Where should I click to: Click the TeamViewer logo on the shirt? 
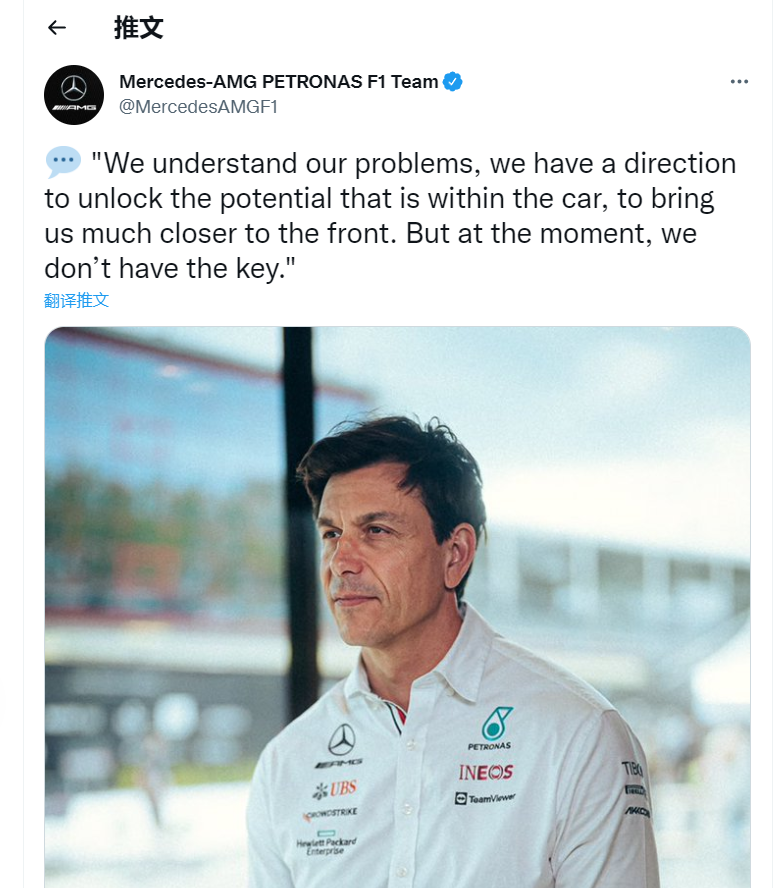[x=486, y=798]
